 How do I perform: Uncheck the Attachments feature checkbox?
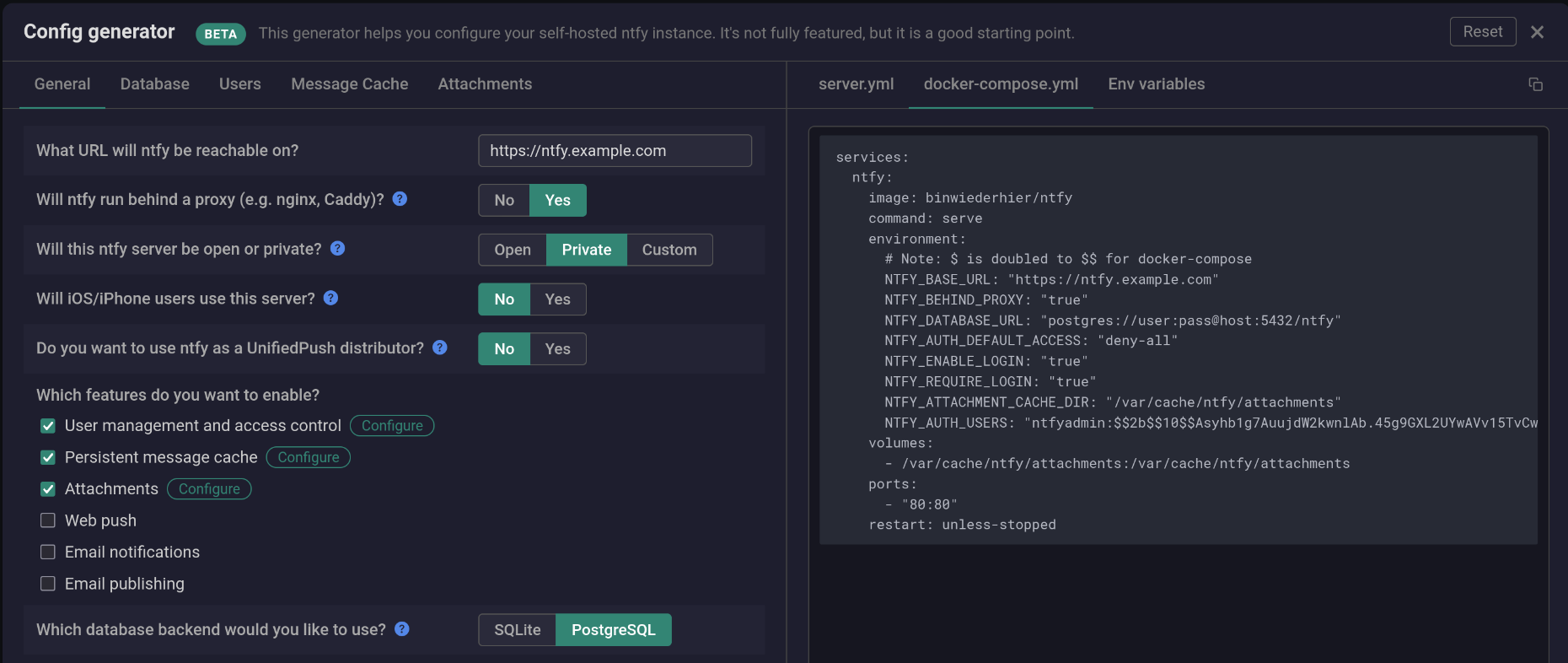tap(48, 489)
